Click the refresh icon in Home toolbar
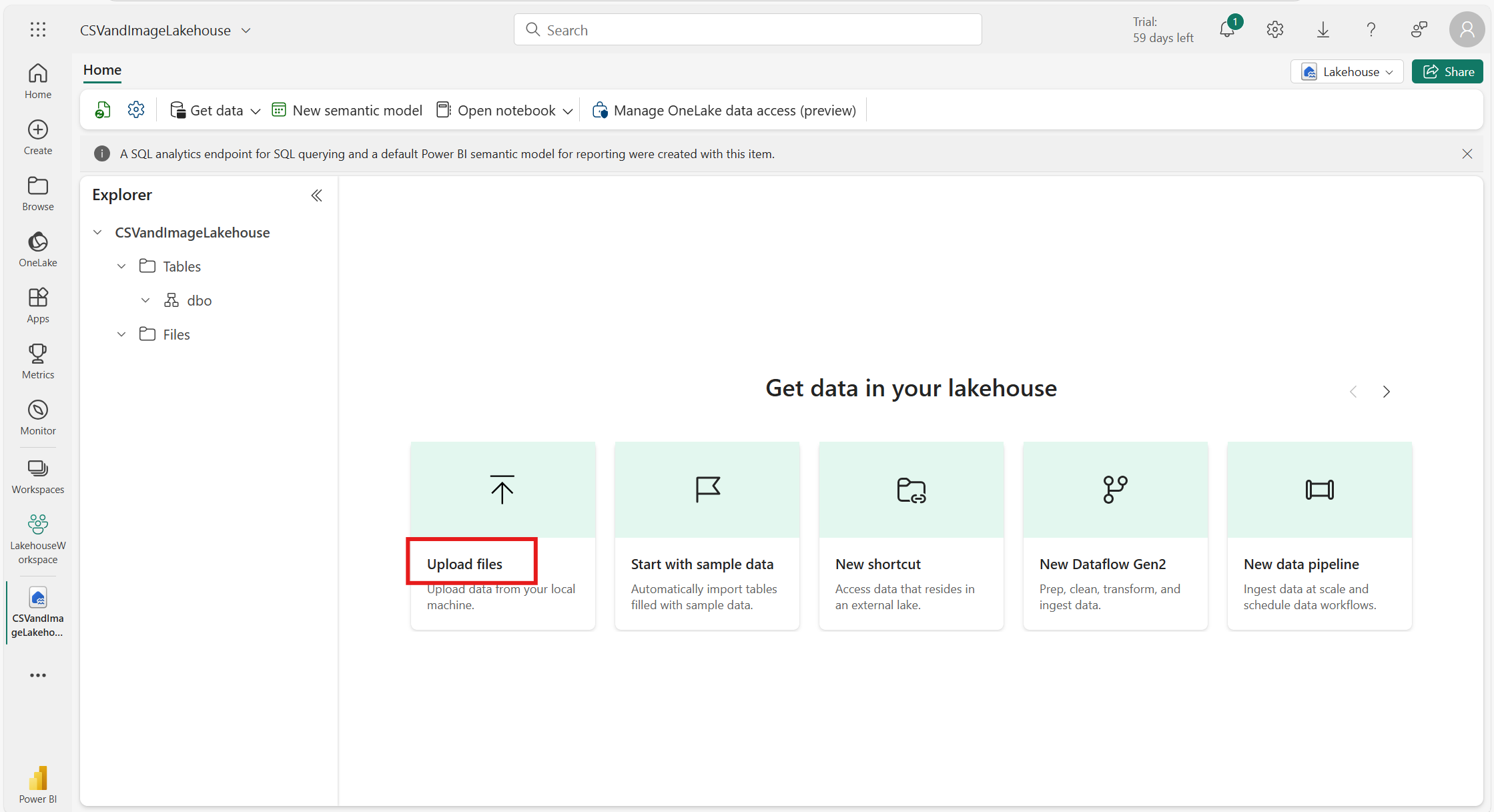Viewport: 1494px width, 812px height. click(x=103, y=110)
